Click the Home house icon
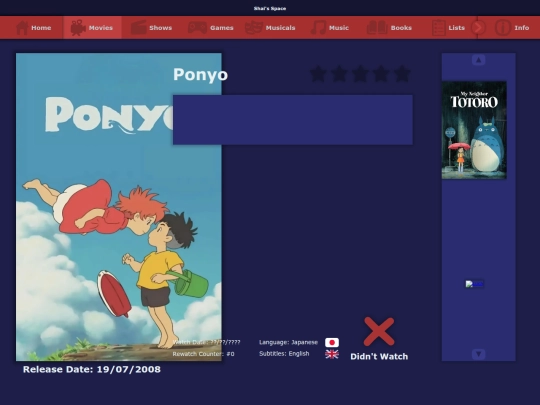The image size is (540, 405). tap(22, 28)
